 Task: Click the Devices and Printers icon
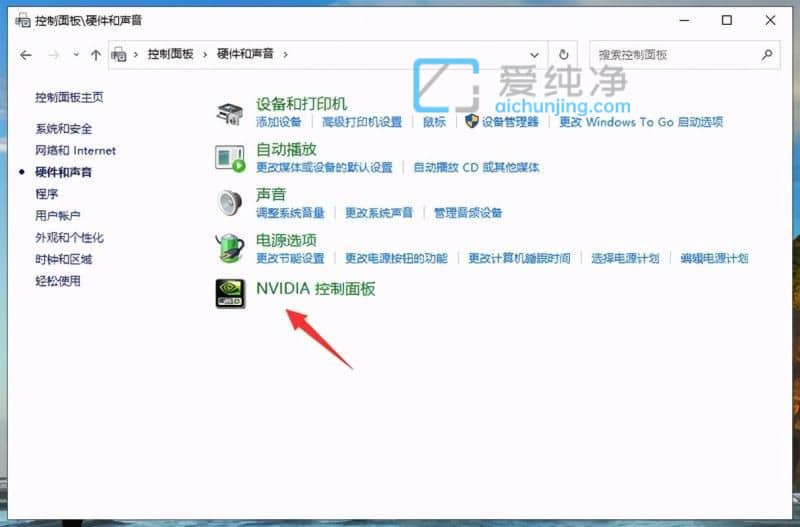point(230,113)
